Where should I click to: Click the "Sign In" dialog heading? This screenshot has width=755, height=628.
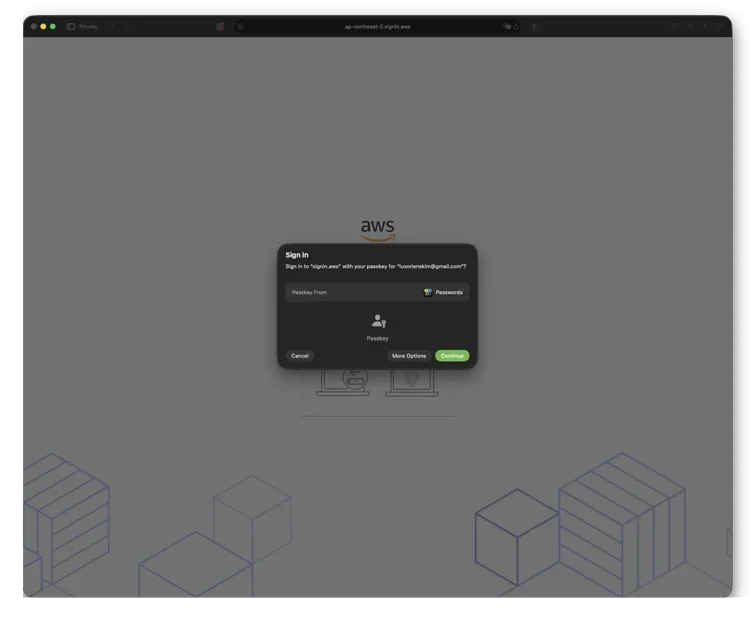point(297,255)
